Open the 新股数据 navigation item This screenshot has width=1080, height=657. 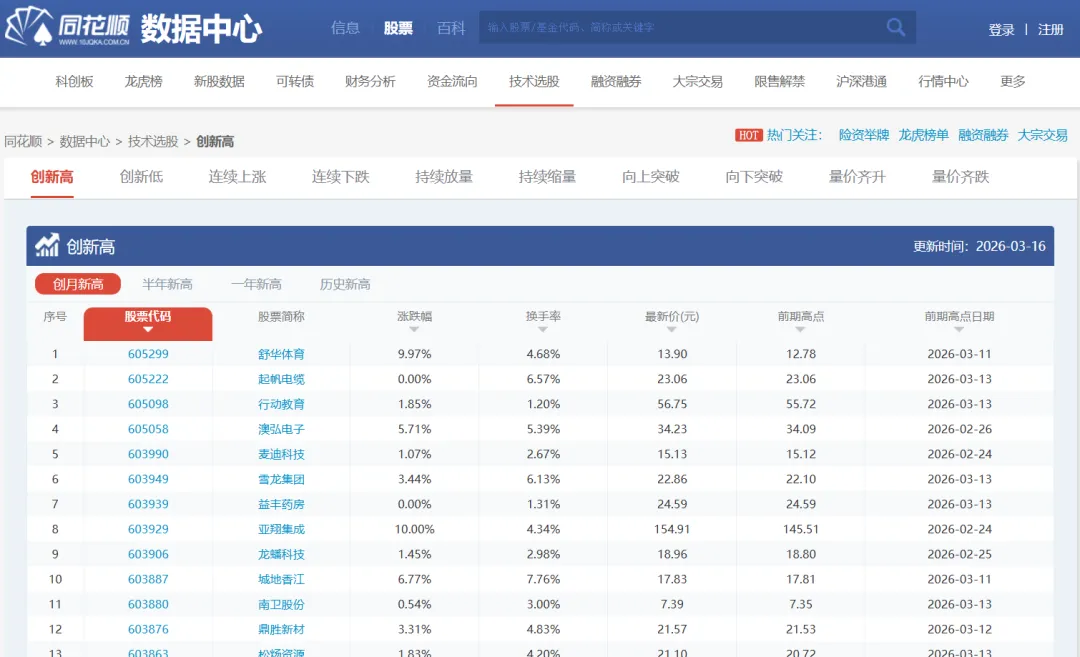[219, 81]
